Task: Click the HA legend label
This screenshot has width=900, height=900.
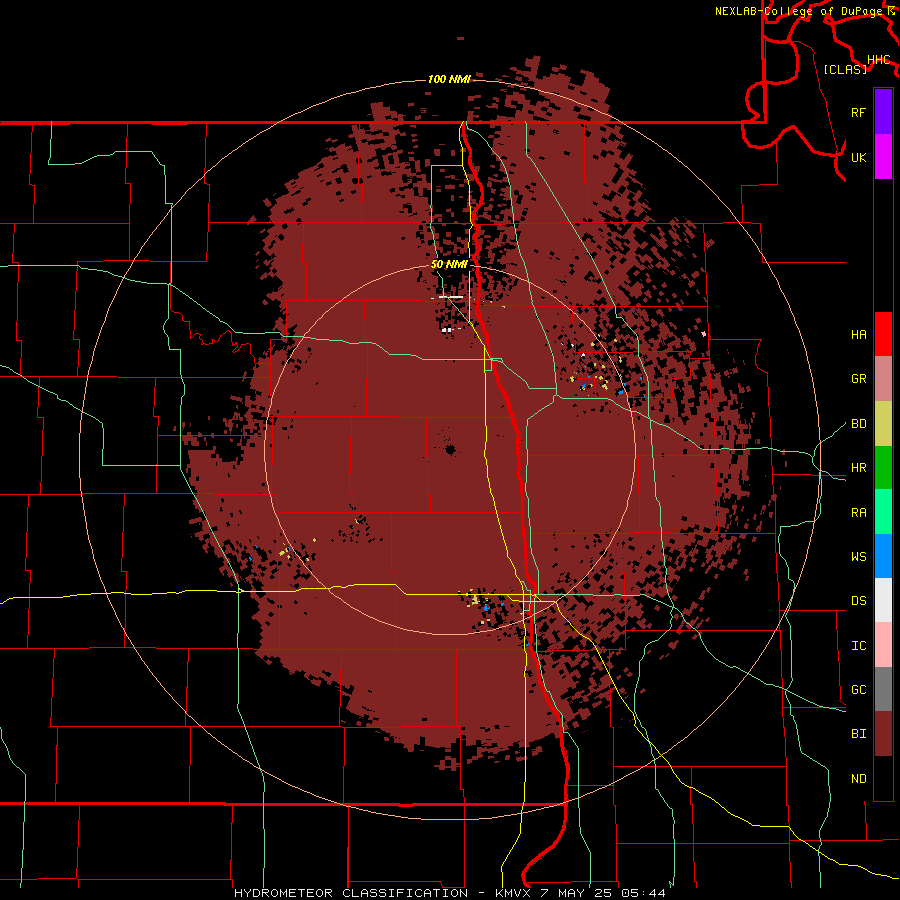Action: [x=858, y=335]
